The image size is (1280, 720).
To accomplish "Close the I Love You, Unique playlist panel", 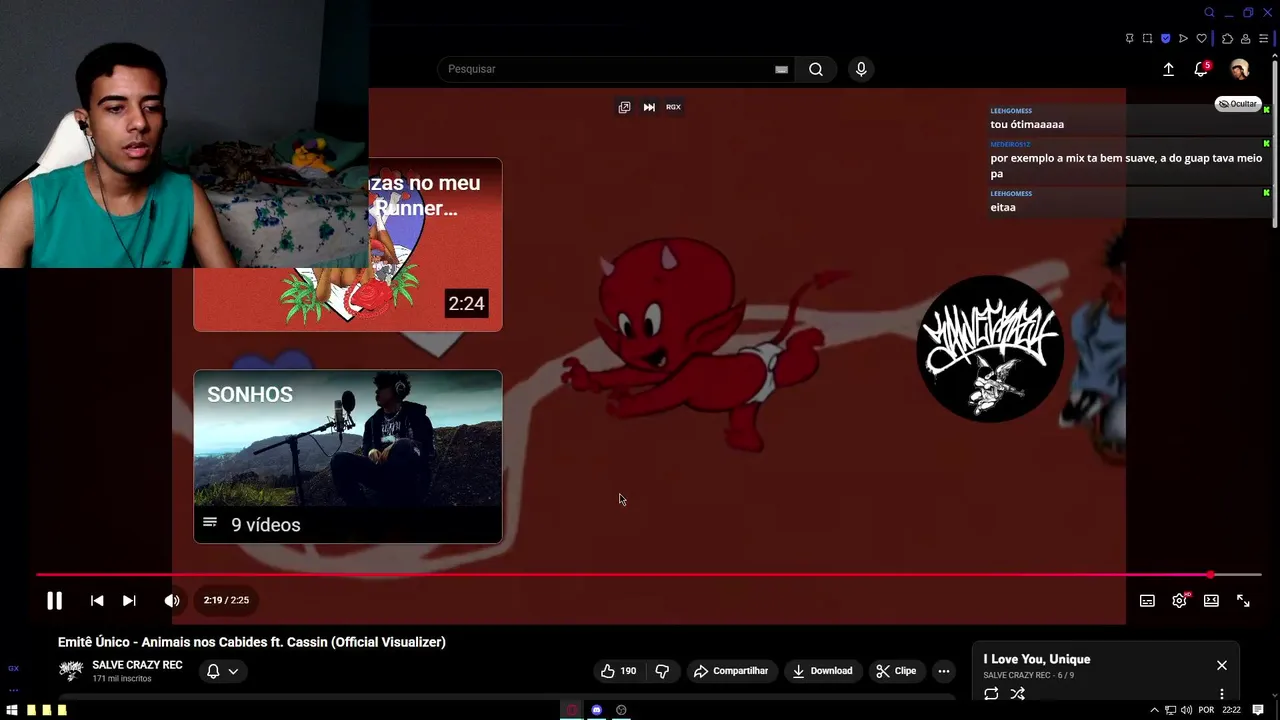I will 1221,665.
